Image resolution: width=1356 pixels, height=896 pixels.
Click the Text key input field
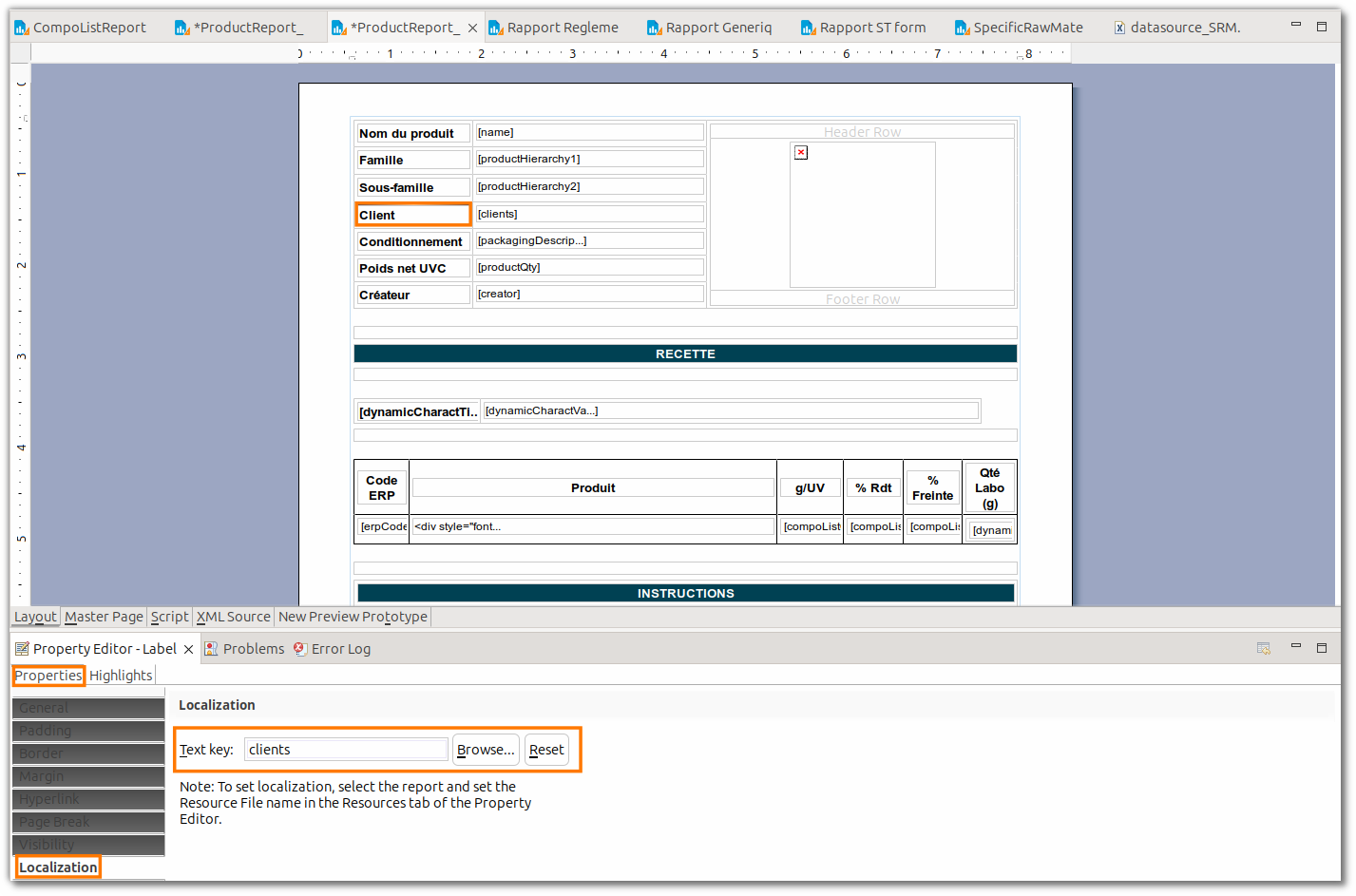click(x=346, y=750)
